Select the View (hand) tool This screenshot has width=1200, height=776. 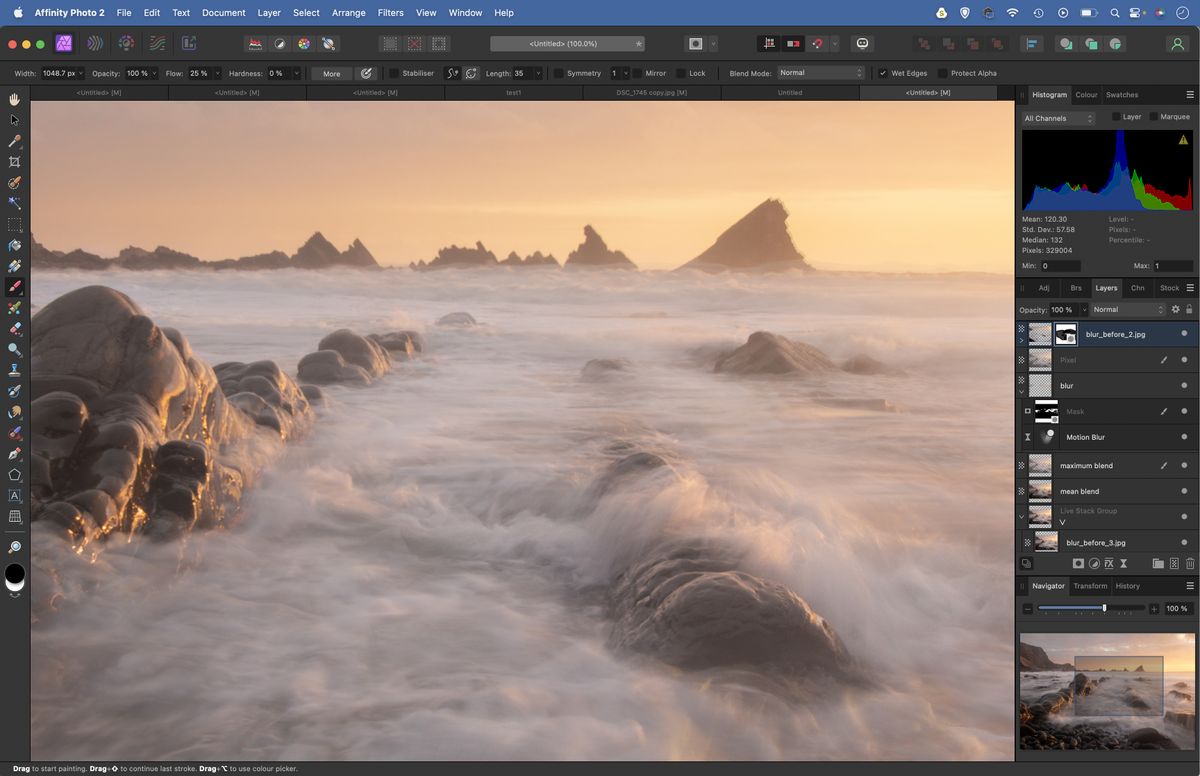pyautogui.click(x=14, y=99)
